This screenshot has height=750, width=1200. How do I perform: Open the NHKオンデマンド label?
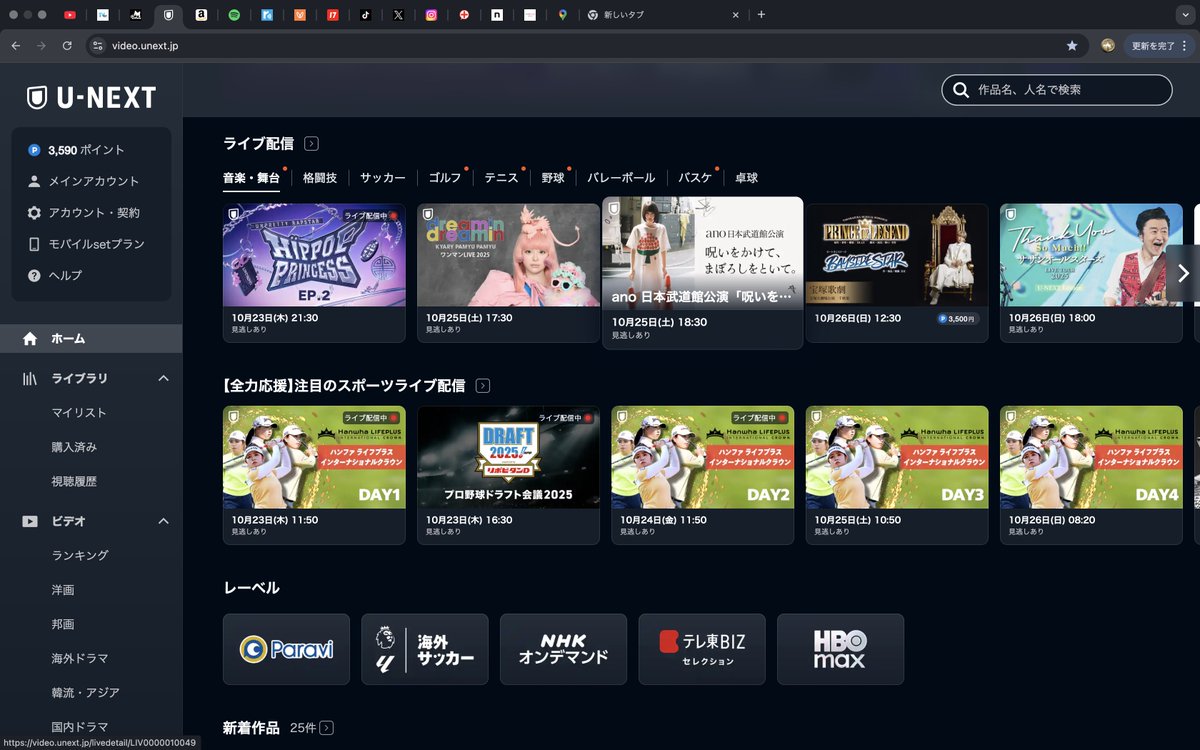(563, 649)
